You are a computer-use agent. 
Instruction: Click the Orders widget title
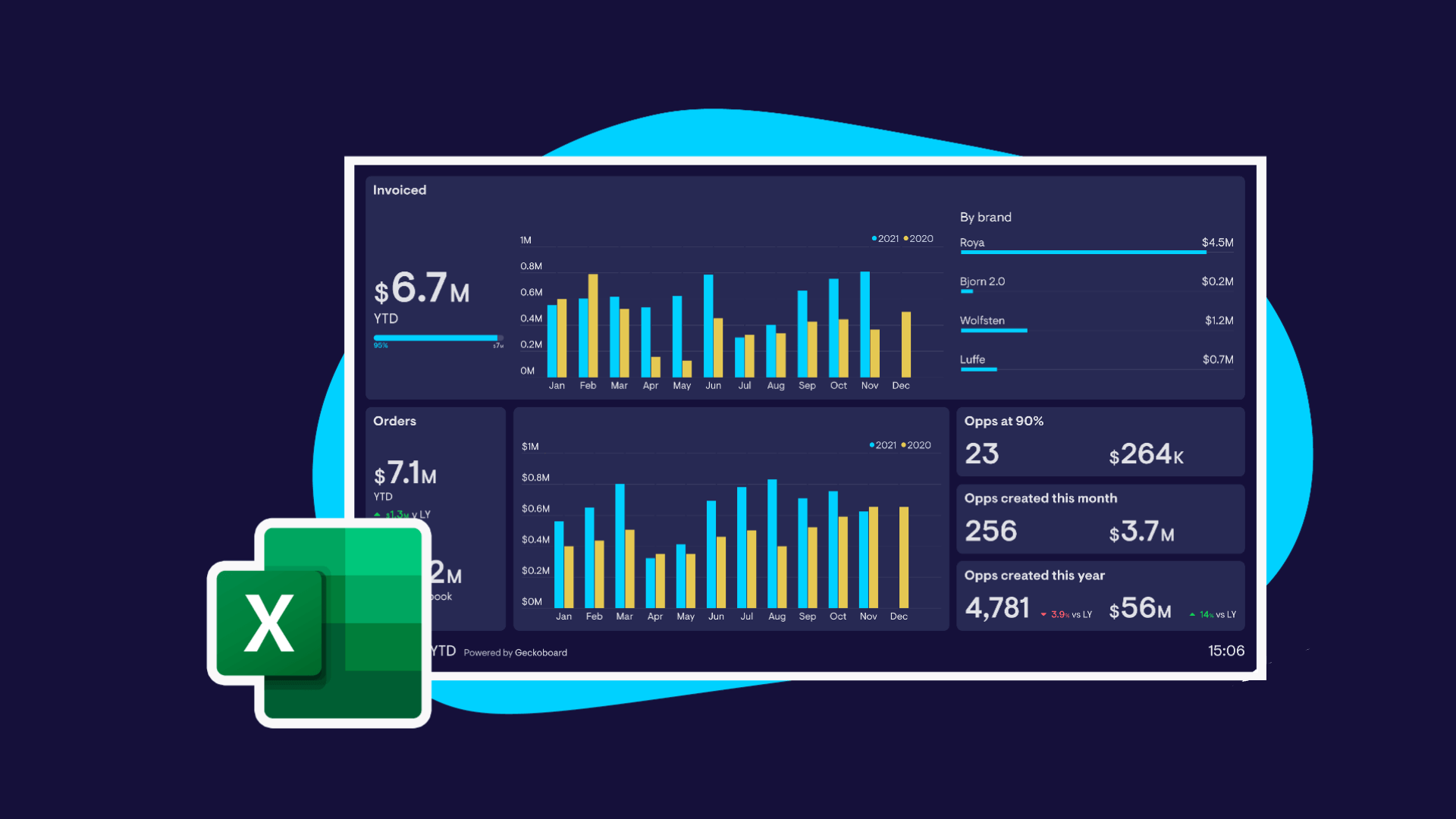pyautogui.click(x=394, y=421)
